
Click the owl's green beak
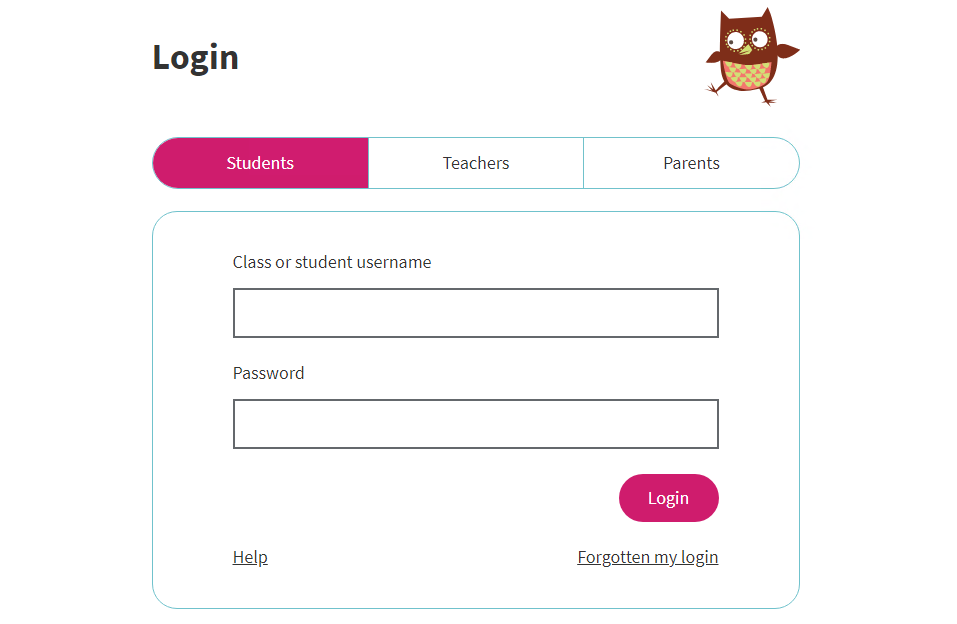click(x=745, y=50)
